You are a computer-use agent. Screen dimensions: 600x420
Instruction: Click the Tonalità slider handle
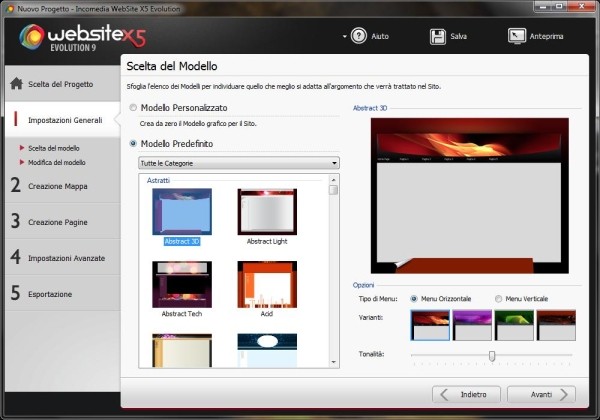(x=492, y=356)
